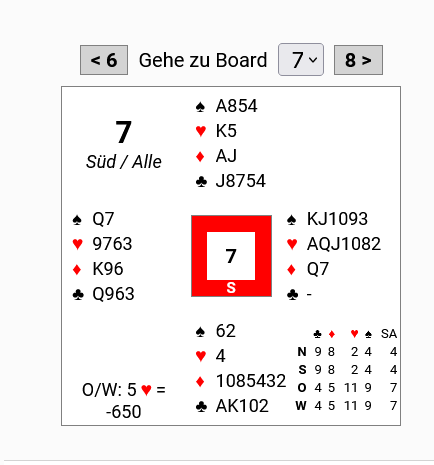This screenshot has width=434, height=465.
Task: Click the W row in makeable contracts table
Action: 347,406
